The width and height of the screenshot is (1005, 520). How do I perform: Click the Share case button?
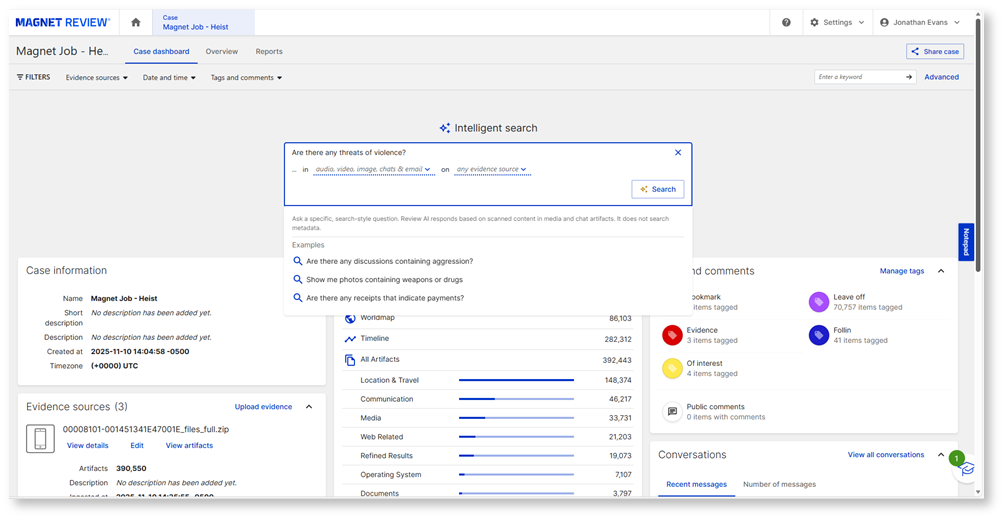[x=935, y=51]
